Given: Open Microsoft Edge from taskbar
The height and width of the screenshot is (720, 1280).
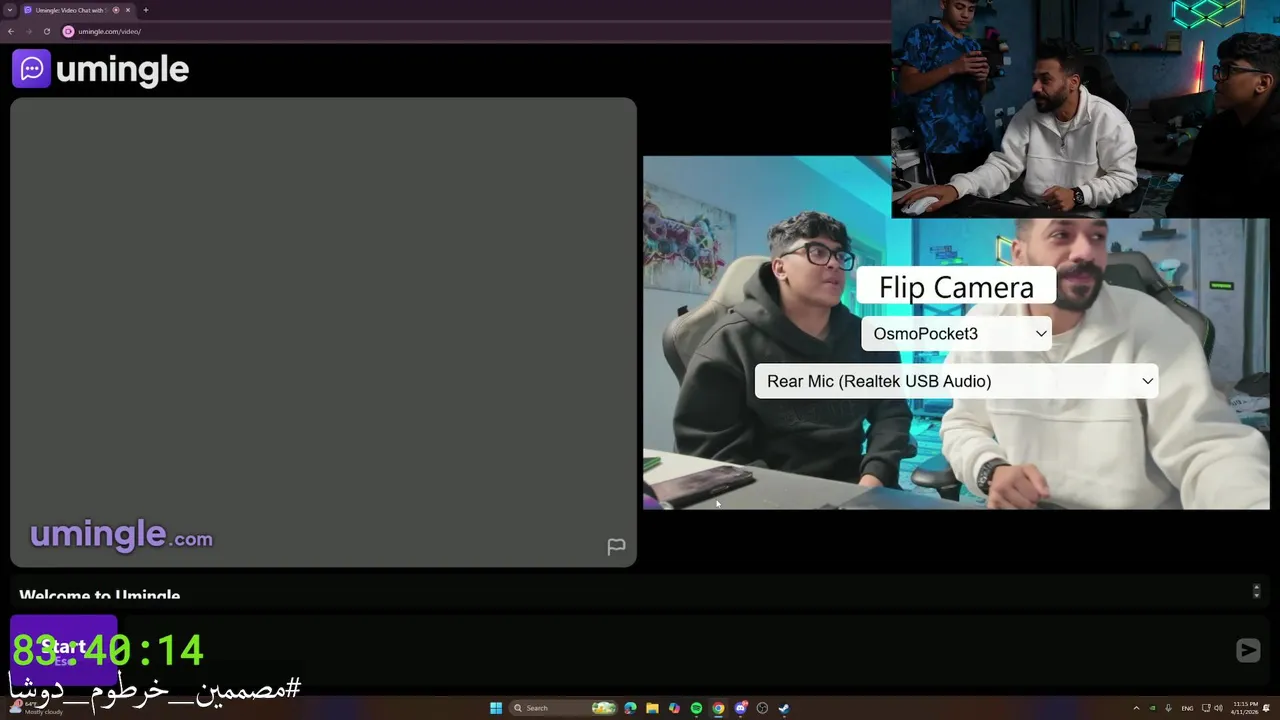Looking at the screenshot, I should point(630,708).
